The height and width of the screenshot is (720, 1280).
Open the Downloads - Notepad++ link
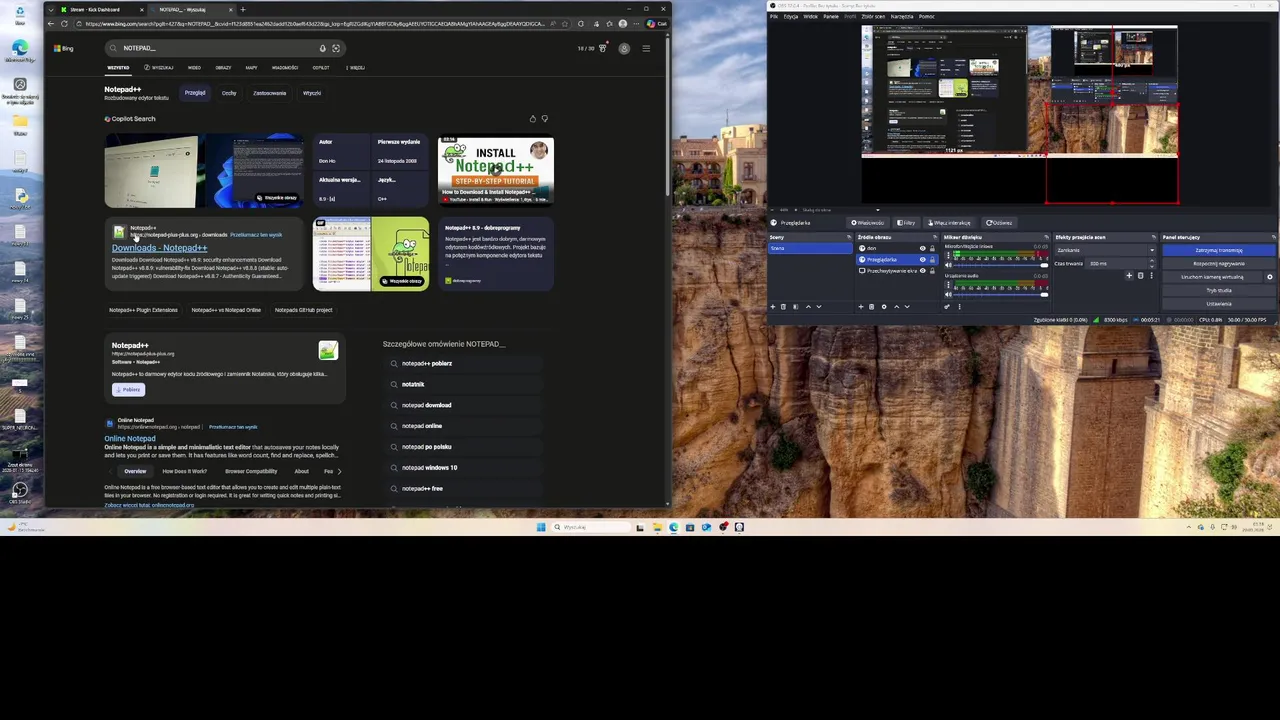(x=160, y=248)
